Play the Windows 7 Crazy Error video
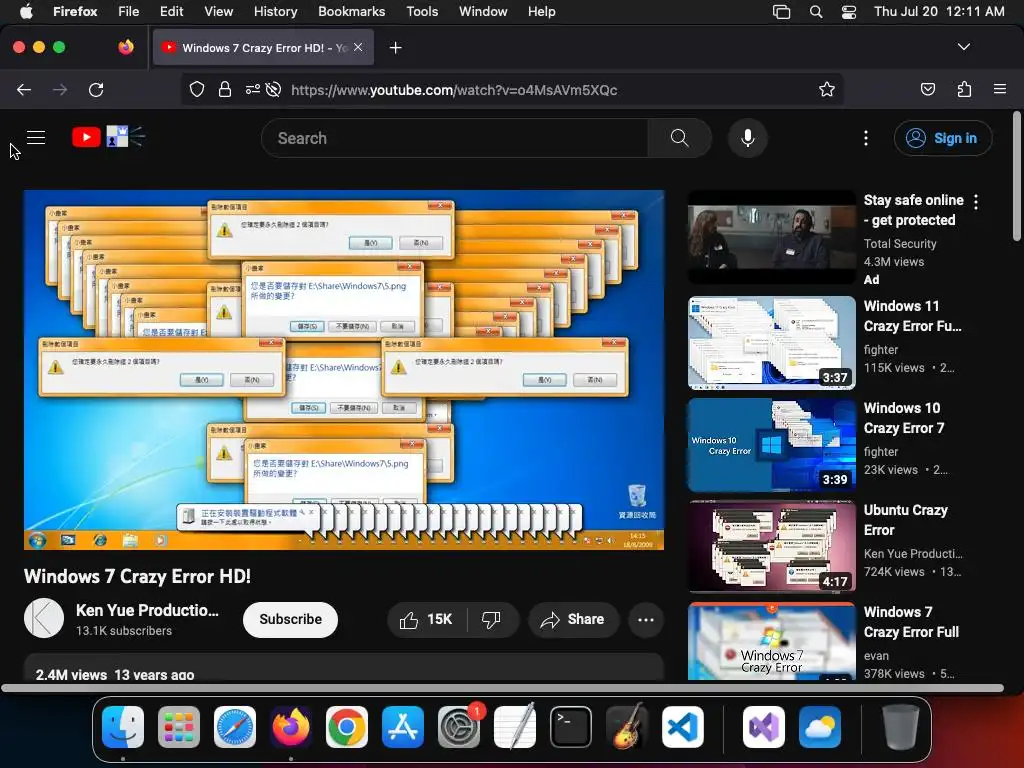The width and height of the screenshot is (1024, 768). pos(344,370)
